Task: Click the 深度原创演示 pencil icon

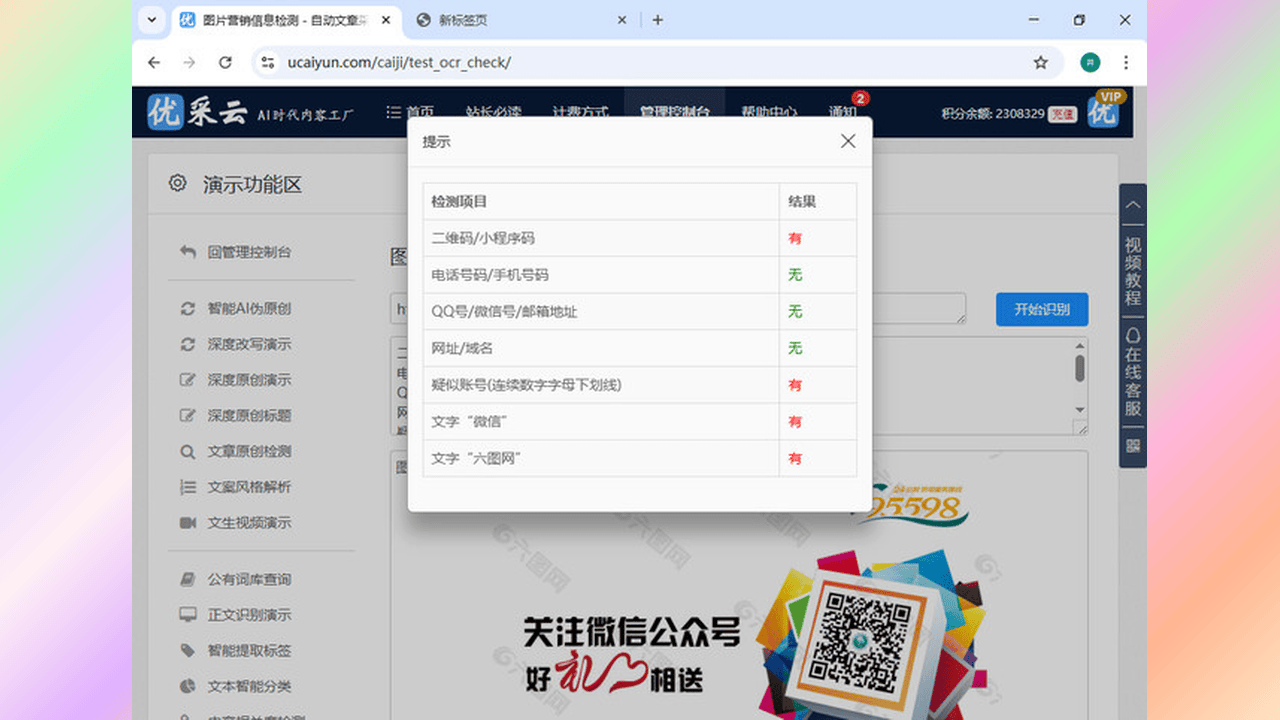Action: tap(187, 380)
